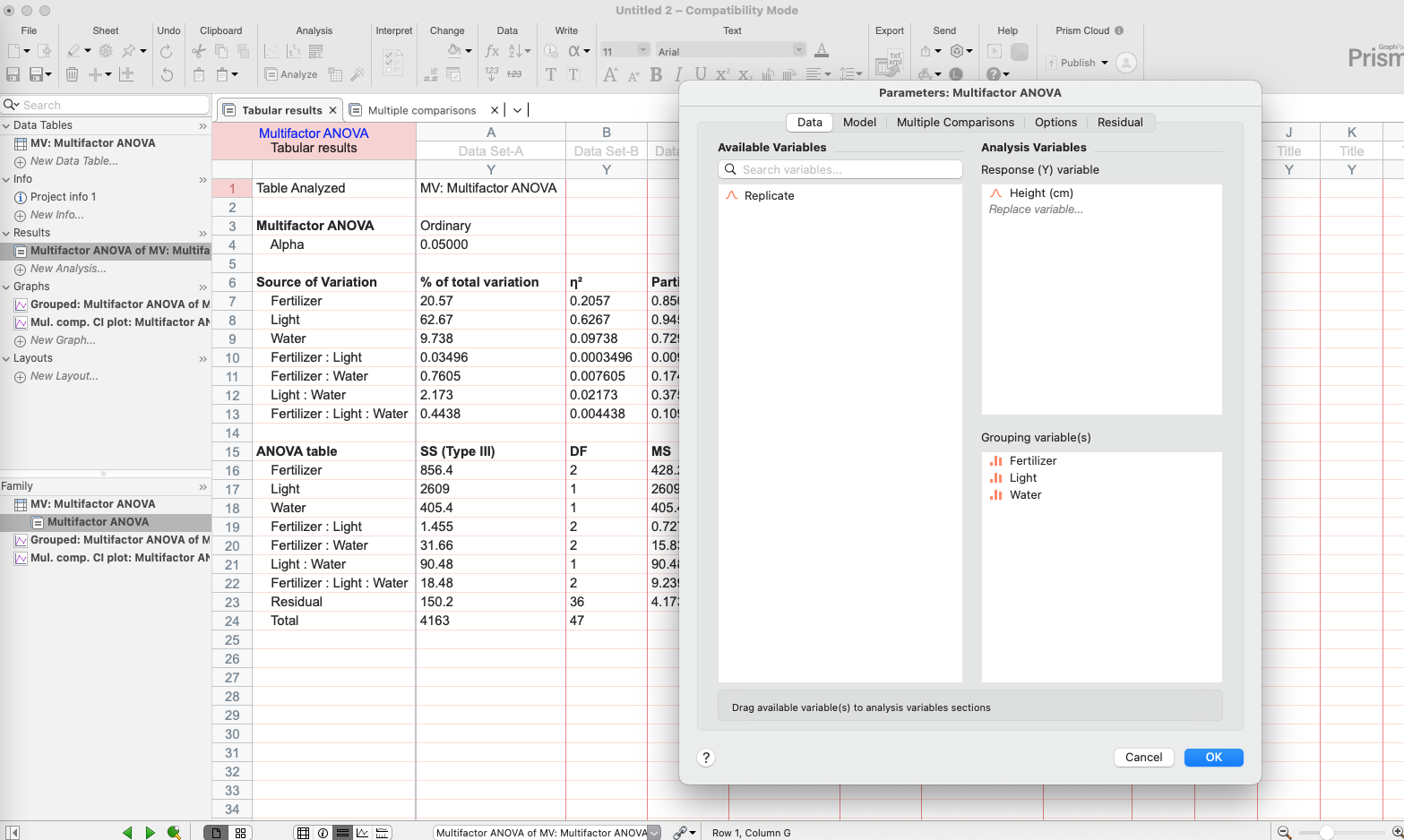1404x840 pixels.
Task: Click the Interpret checklist icon
Action: coord(392,63)
